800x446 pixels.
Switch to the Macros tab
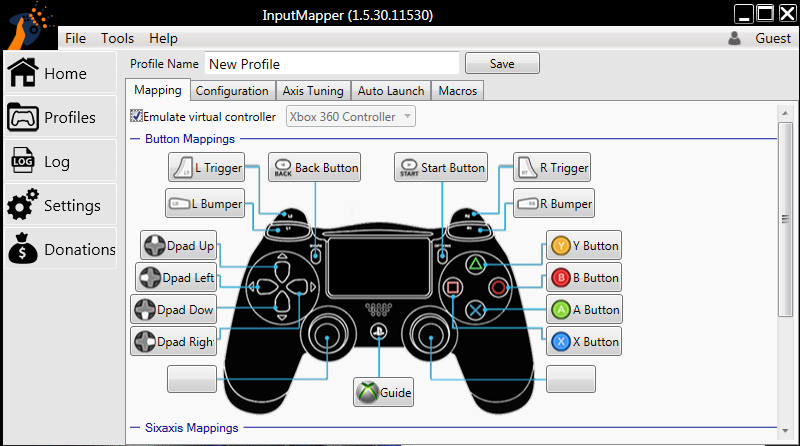coord(458,91)
